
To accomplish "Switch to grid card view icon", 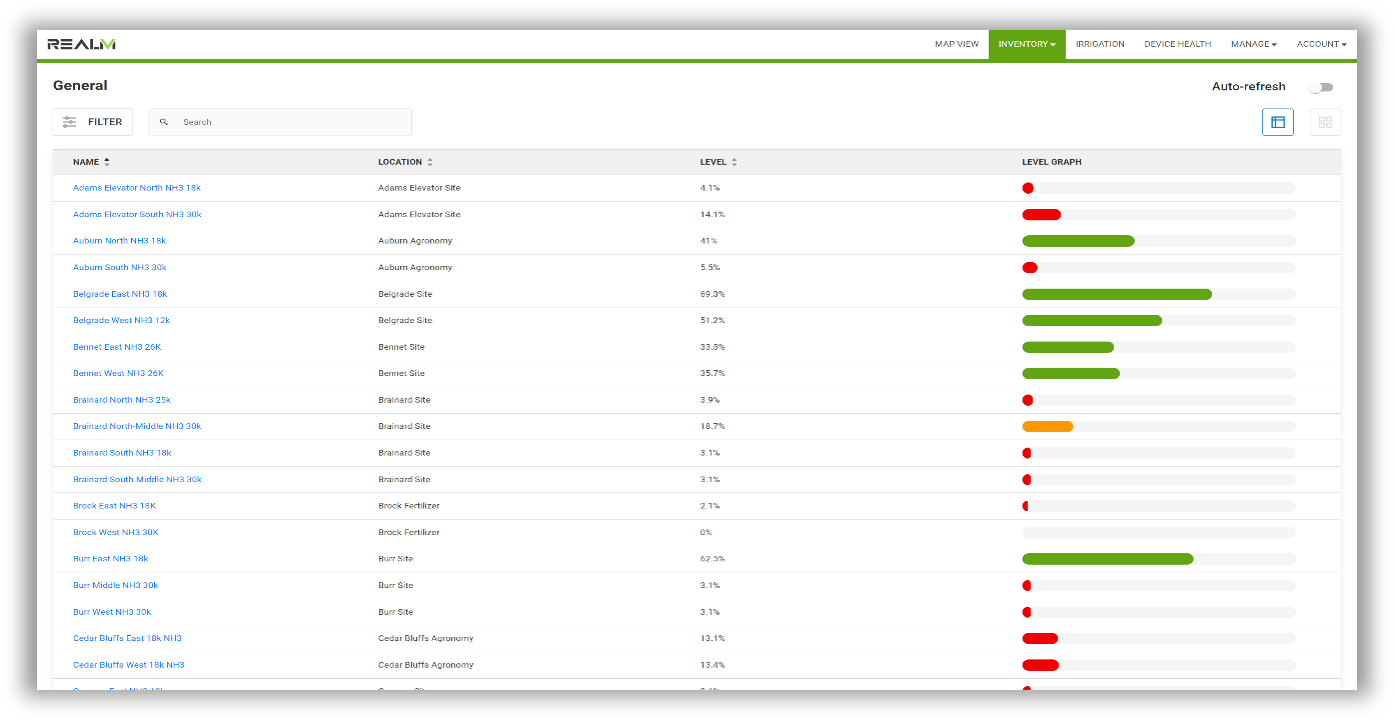I will click(1325, 122).
